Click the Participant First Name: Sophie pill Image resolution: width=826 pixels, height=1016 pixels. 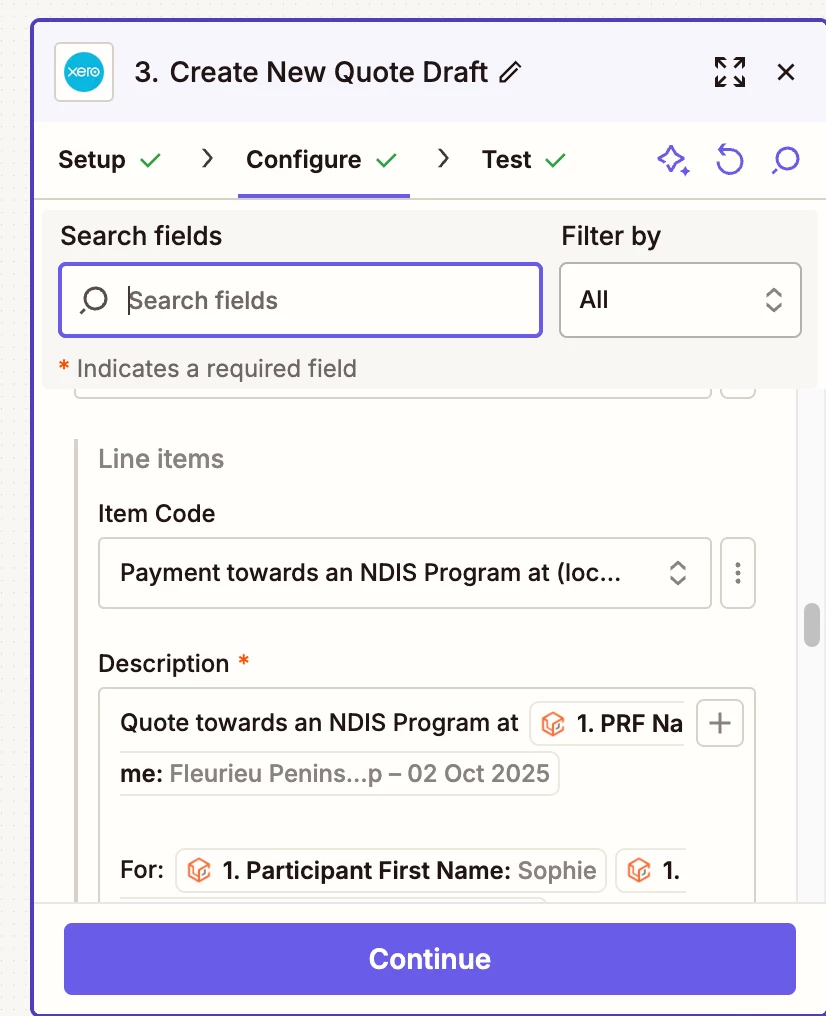391,870
